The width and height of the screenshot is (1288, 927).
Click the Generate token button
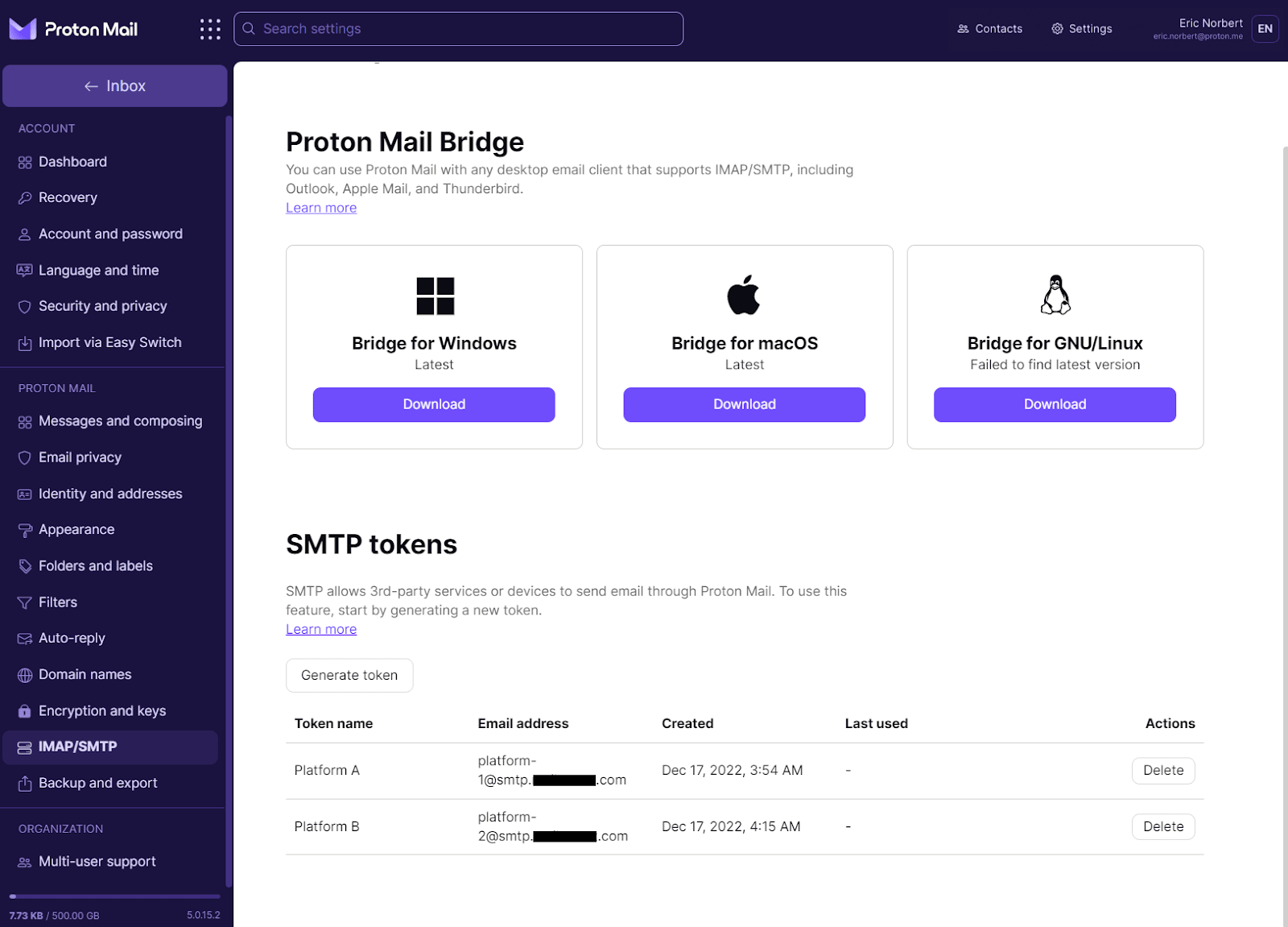tap(349, 675)
